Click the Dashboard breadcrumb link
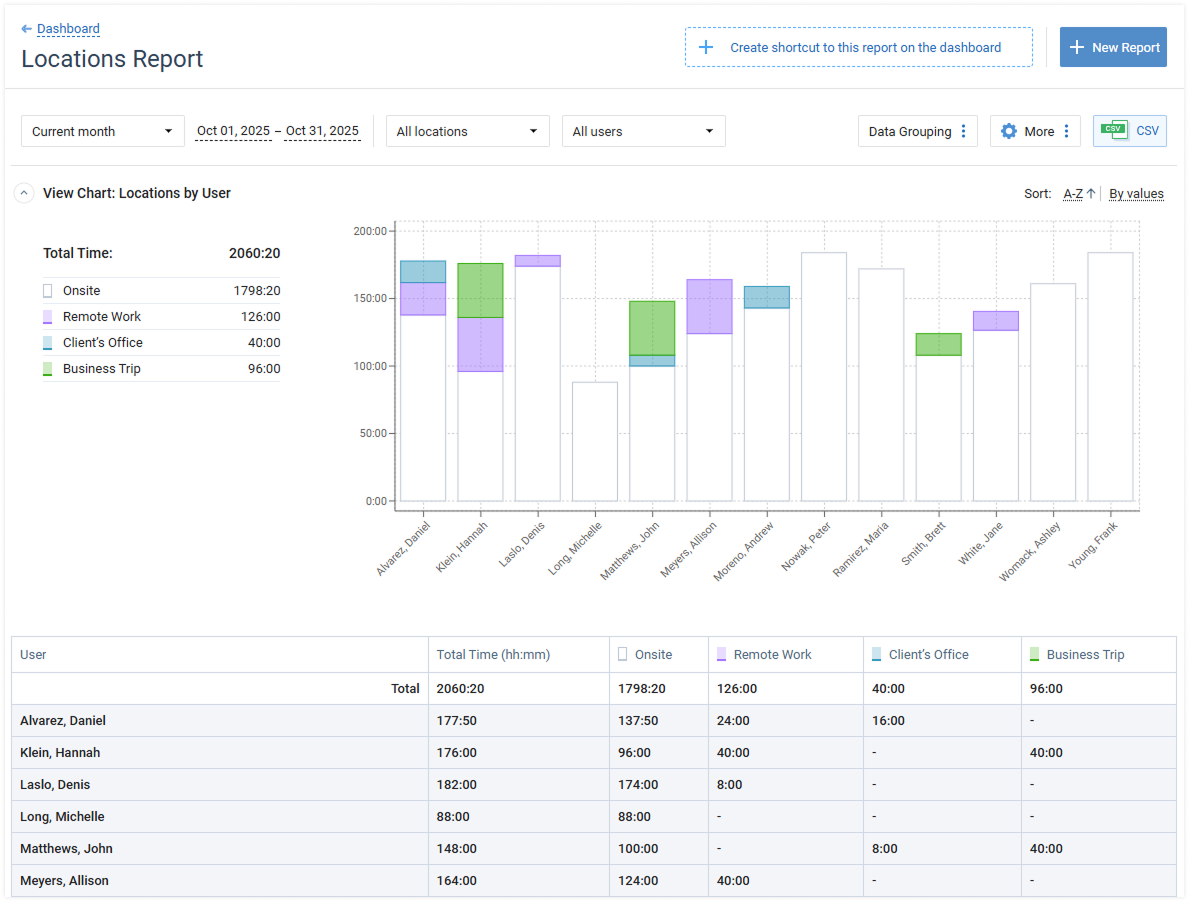The height and width of the screenshot is (902, 1189). point(68,29)
